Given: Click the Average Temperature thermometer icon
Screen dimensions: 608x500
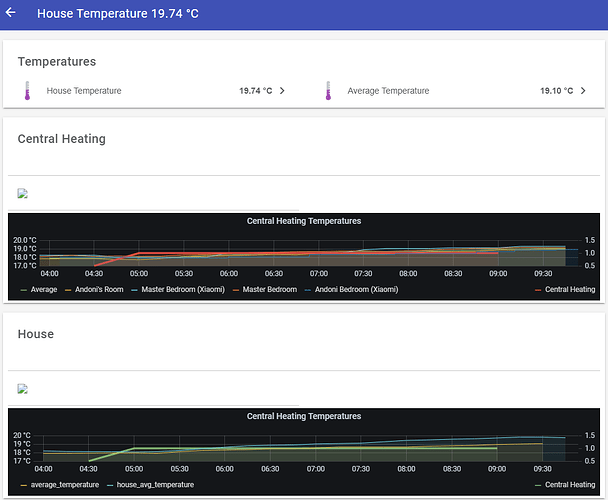Looking at the screenshot, I should tap(327, 91).
